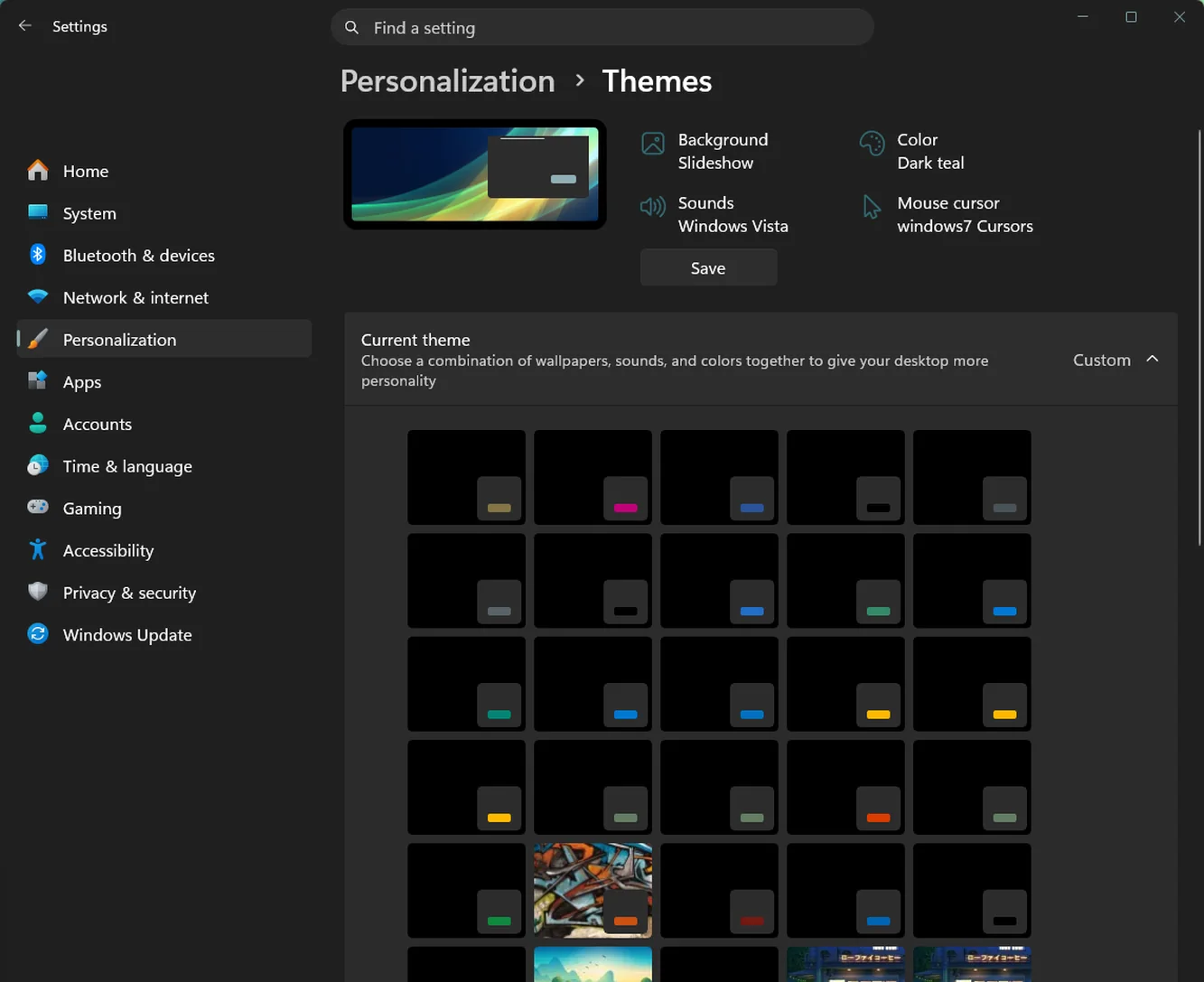
Task: Click the Sounds speaker icon
Action: (x=653, y=207)
